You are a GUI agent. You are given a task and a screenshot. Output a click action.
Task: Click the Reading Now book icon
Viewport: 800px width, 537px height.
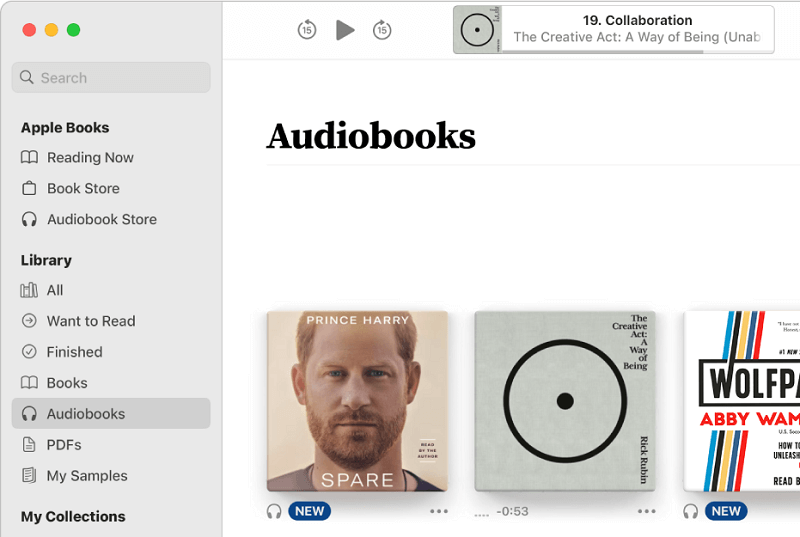click(29, 157)
